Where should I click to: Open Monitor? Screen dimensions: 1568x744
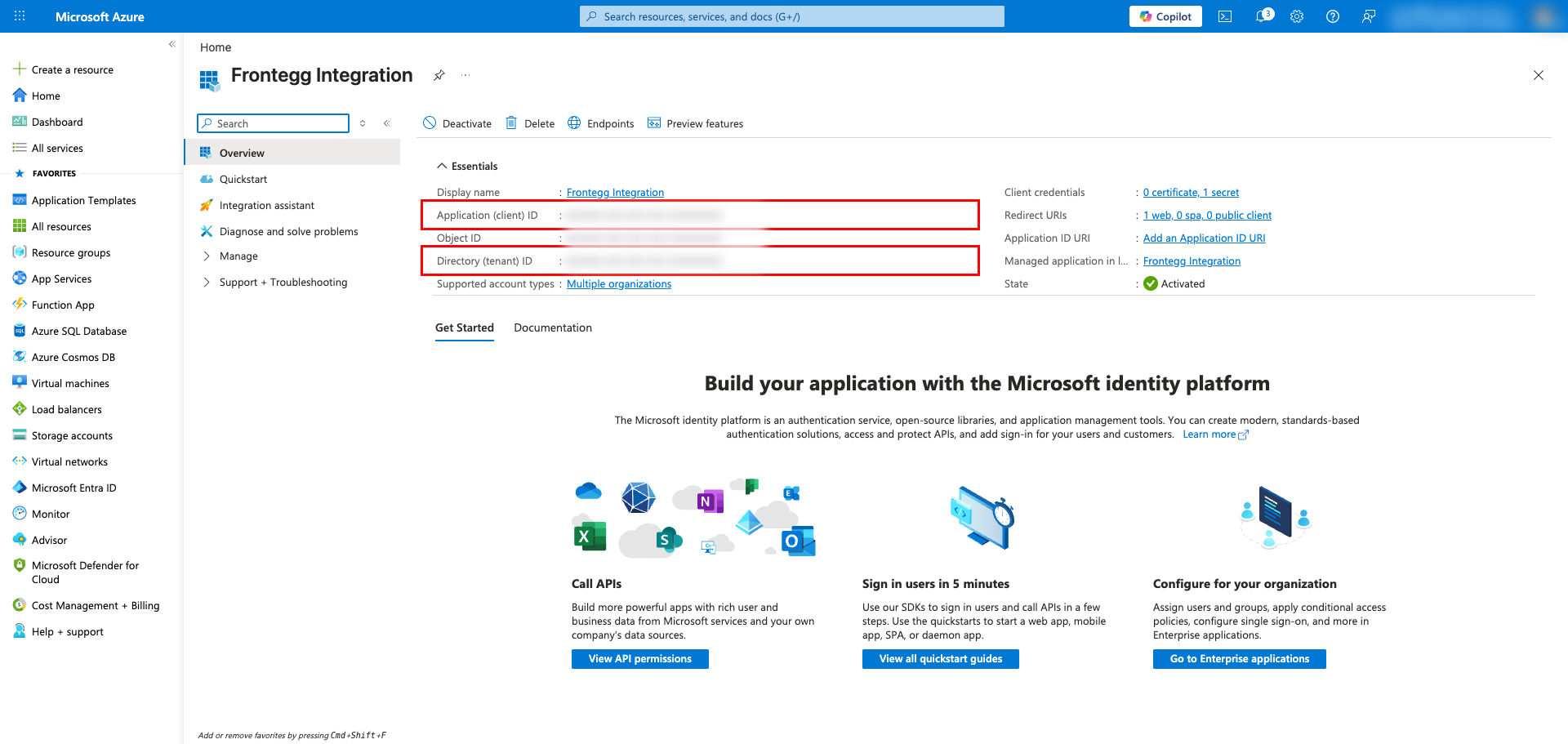(x=51, y=514)
